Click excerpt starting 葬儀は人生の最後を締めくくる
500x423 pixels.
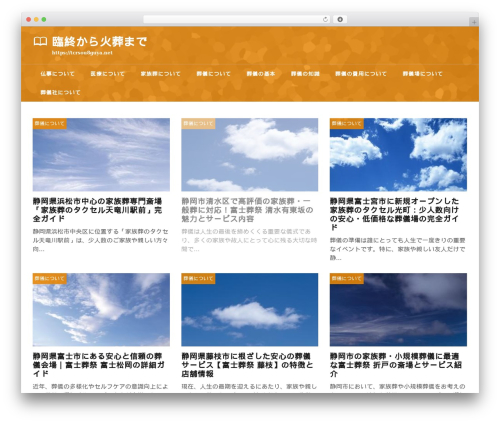pyautogui.click(x=249, y=240)
